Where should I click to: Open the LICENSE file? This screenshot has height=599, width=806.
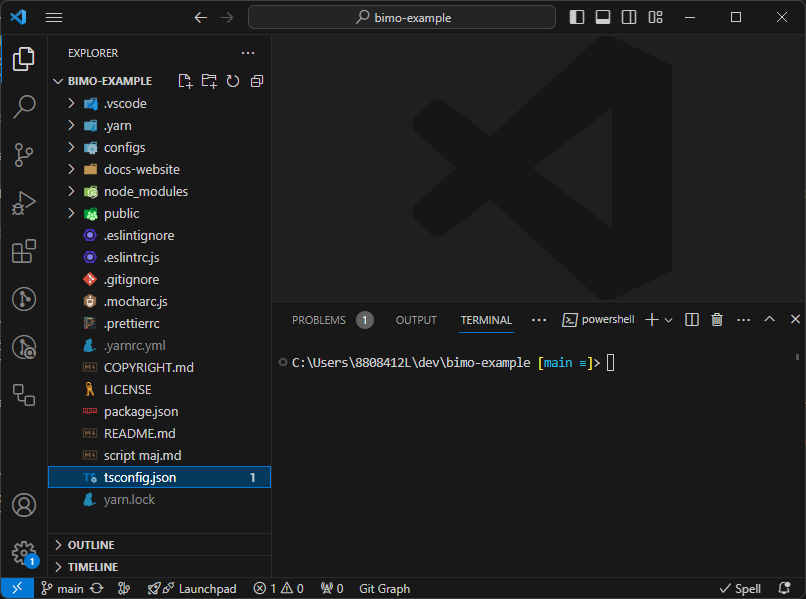pyautogui.click(x=159, y=389)
